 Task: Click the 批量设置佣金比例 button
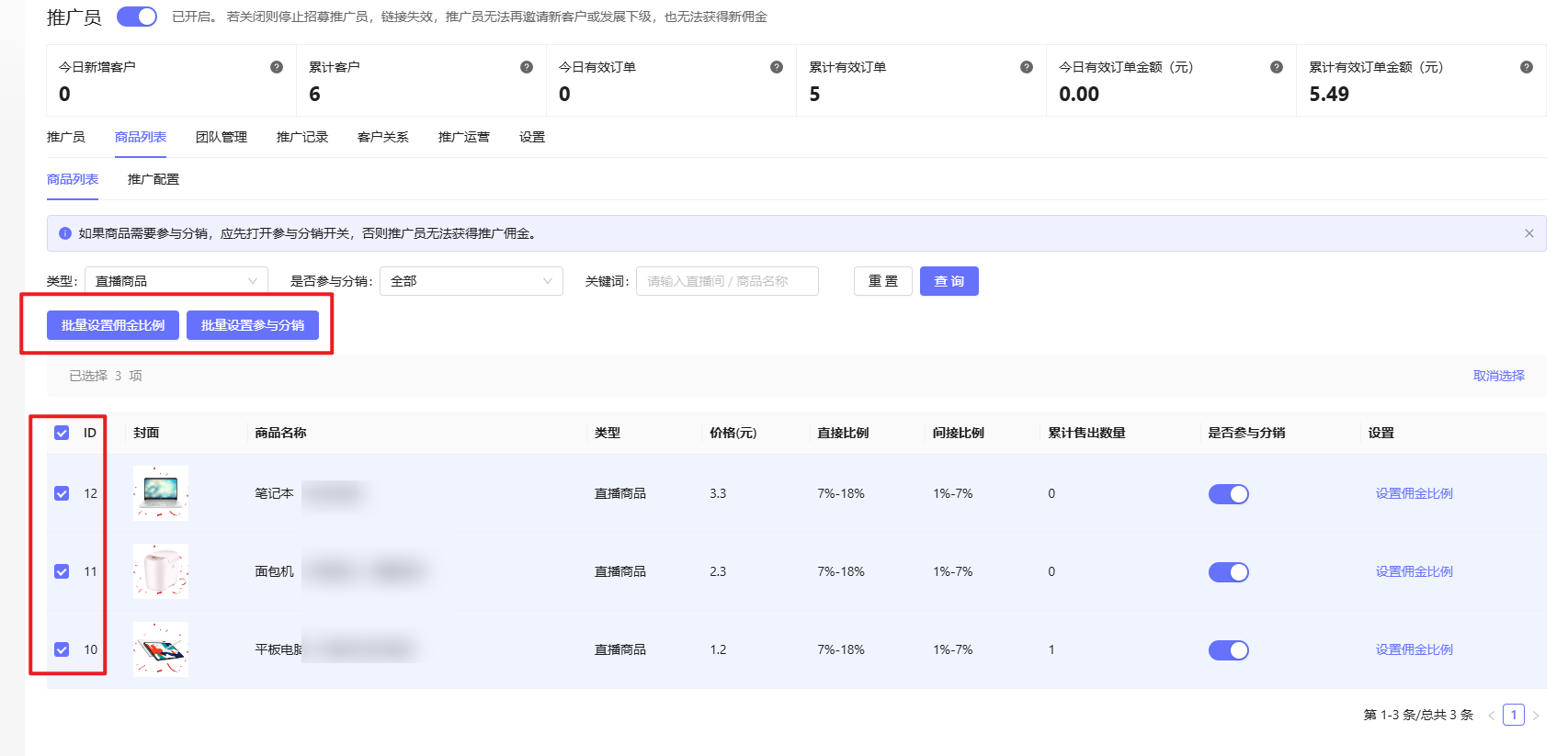pyautogui.click(x=113, y=325)
